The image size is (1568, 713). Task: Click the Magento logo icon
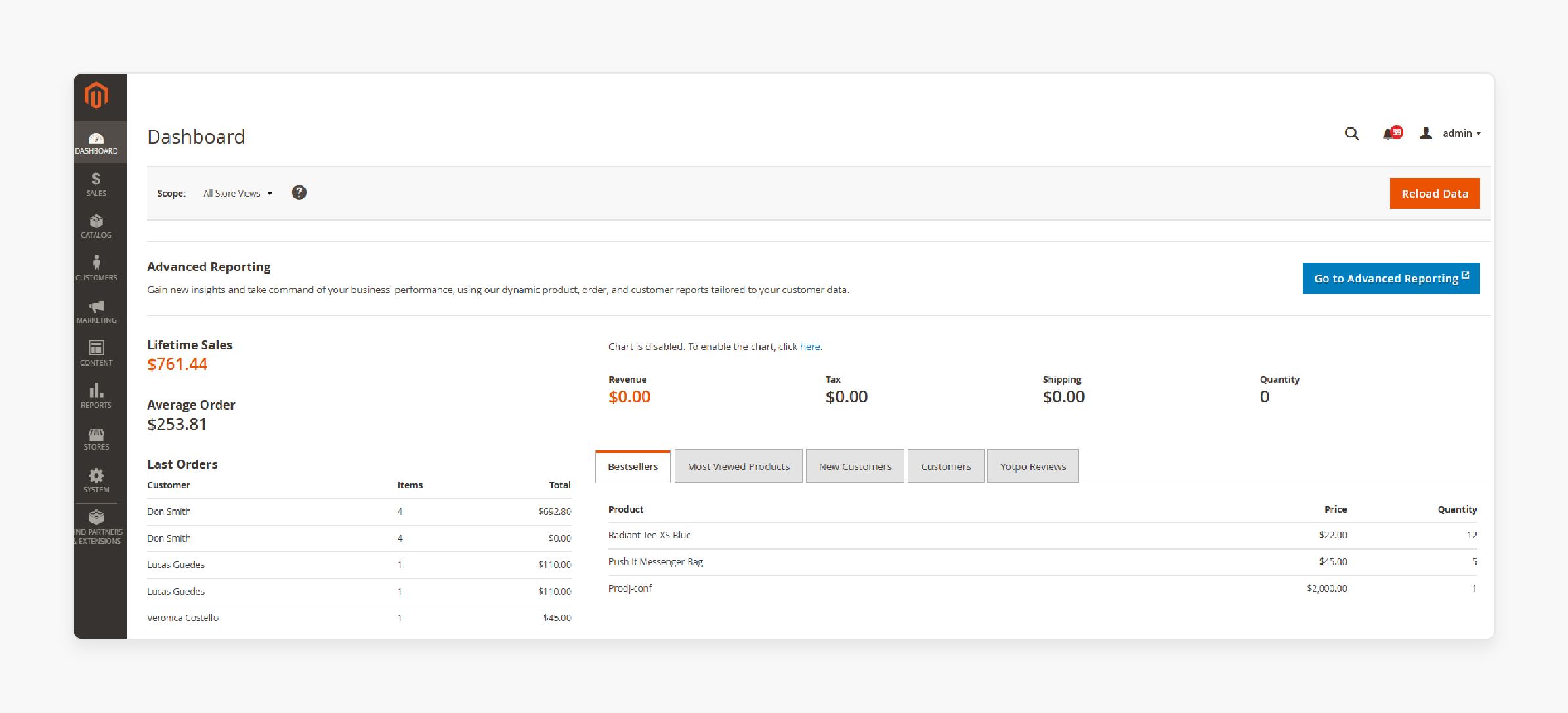tap(96, 96)
